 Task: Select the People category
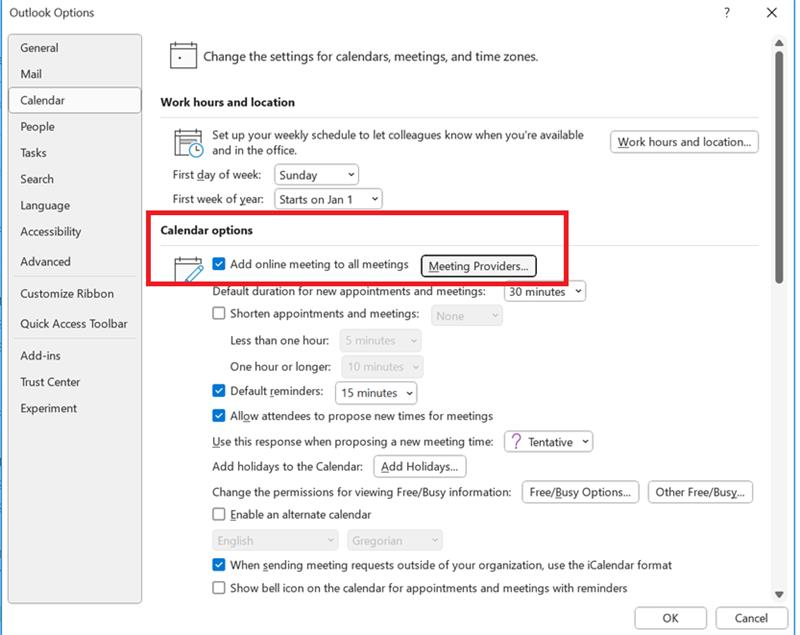tap(74, 126)
